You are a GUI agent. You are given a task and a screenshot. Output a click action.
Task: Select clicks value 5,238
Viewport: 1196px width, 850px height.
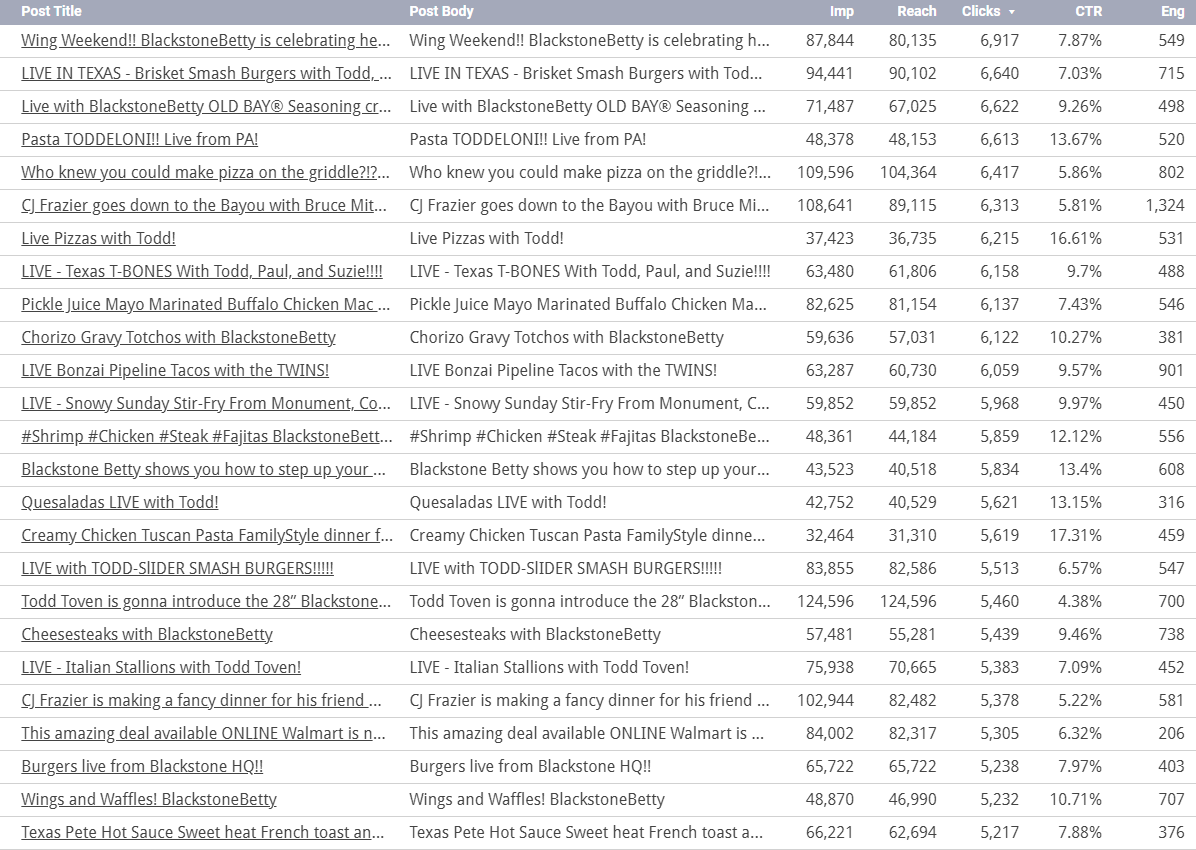999,766
